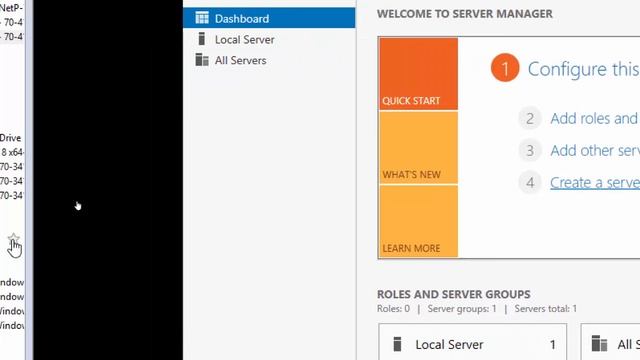Click 'Server groups: 1' text
The width and height of the screenshot is (640, 360).
coord(462,309)
